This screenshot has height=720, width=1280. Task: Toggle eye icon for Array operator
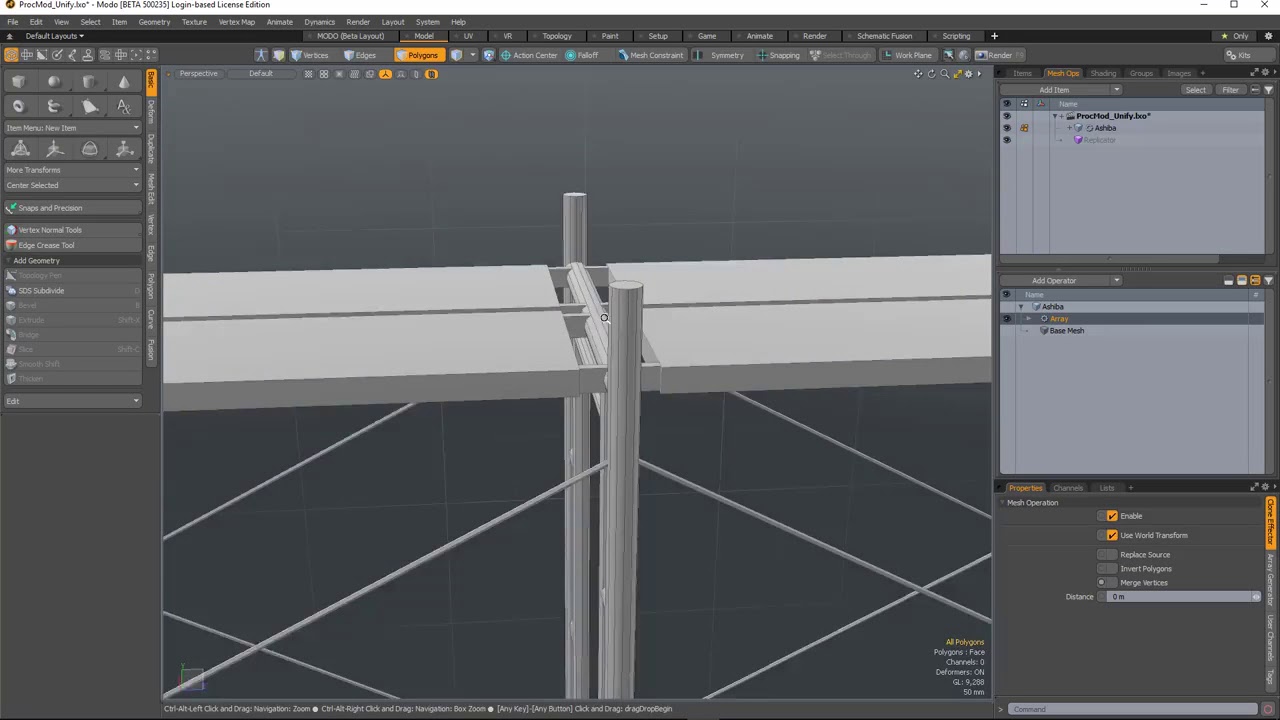tap(1006, 319)
